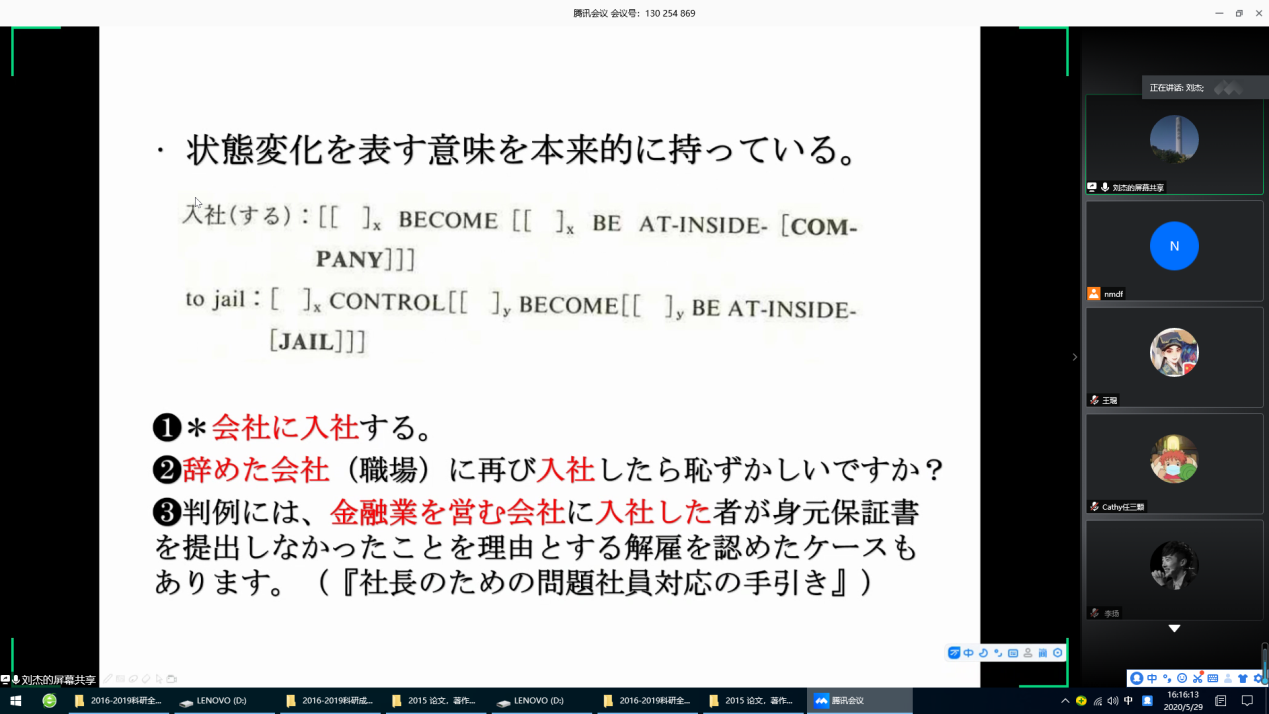Open emoji panel on IME toolbar
The height and width of the screenshot is (714, 1269).
tap(1182, 678)
